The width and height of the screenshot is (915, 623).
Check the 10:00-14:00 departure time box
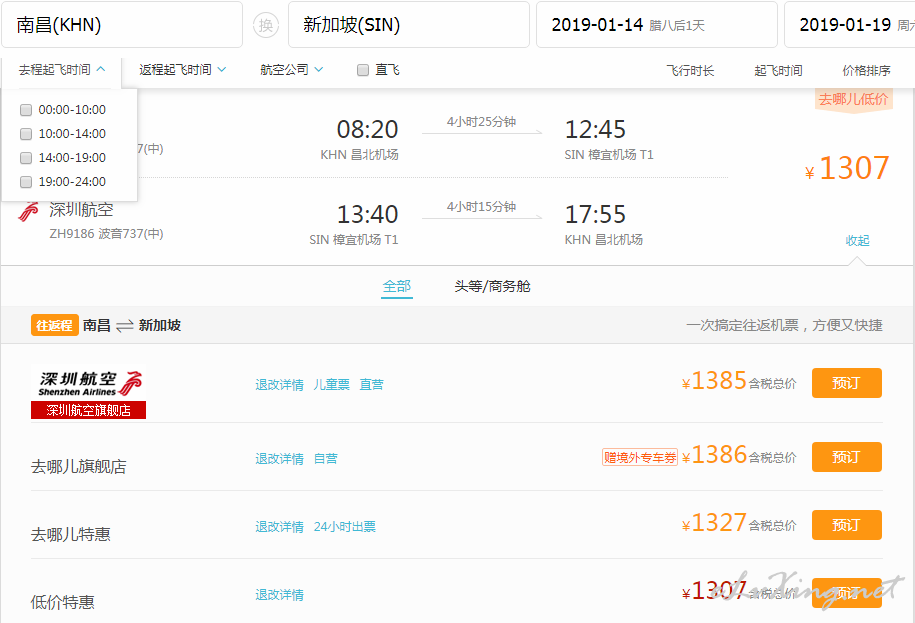[x=26, y=134]
